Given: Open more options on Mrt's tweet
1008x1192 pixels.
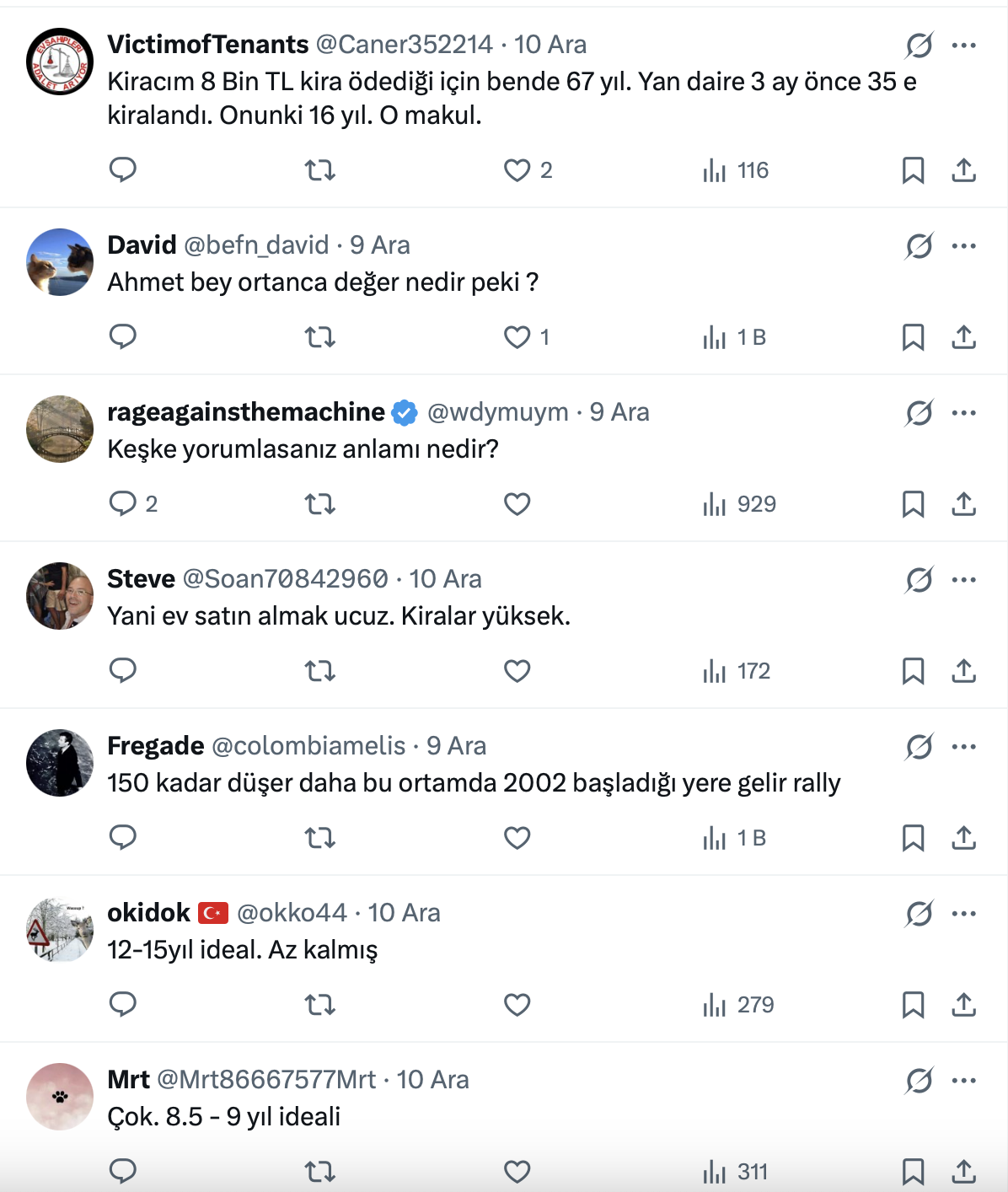Looking at the screenshot, I should click(x=963, y=1081).
